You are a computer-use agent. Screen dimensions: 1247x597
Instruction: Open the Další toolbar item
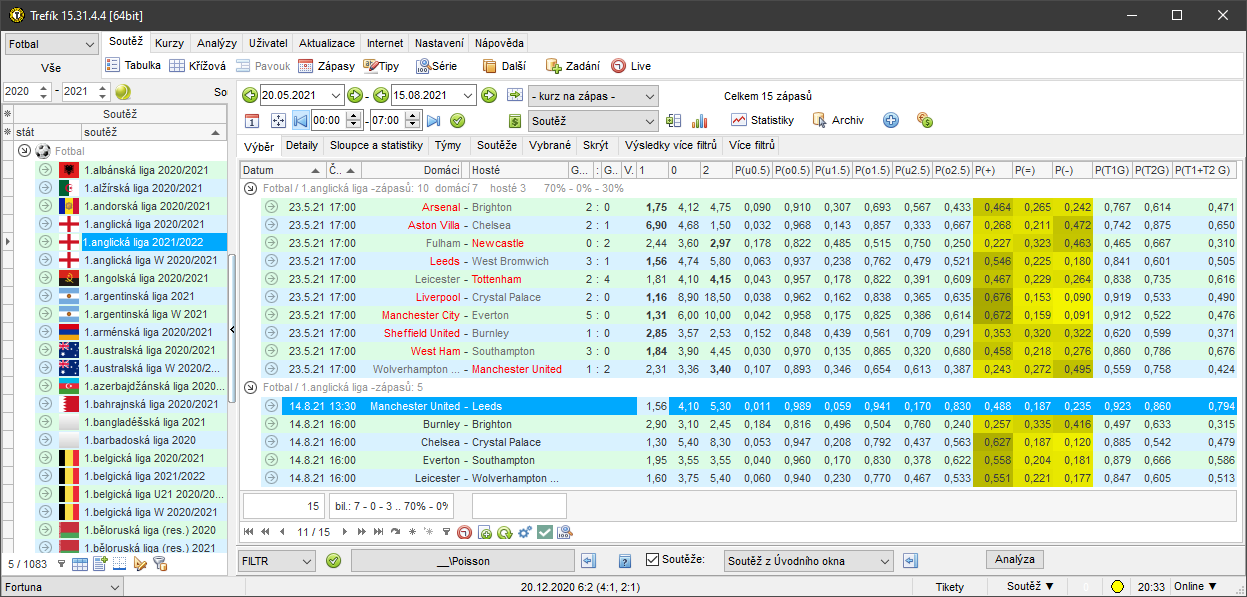(504, 66)
